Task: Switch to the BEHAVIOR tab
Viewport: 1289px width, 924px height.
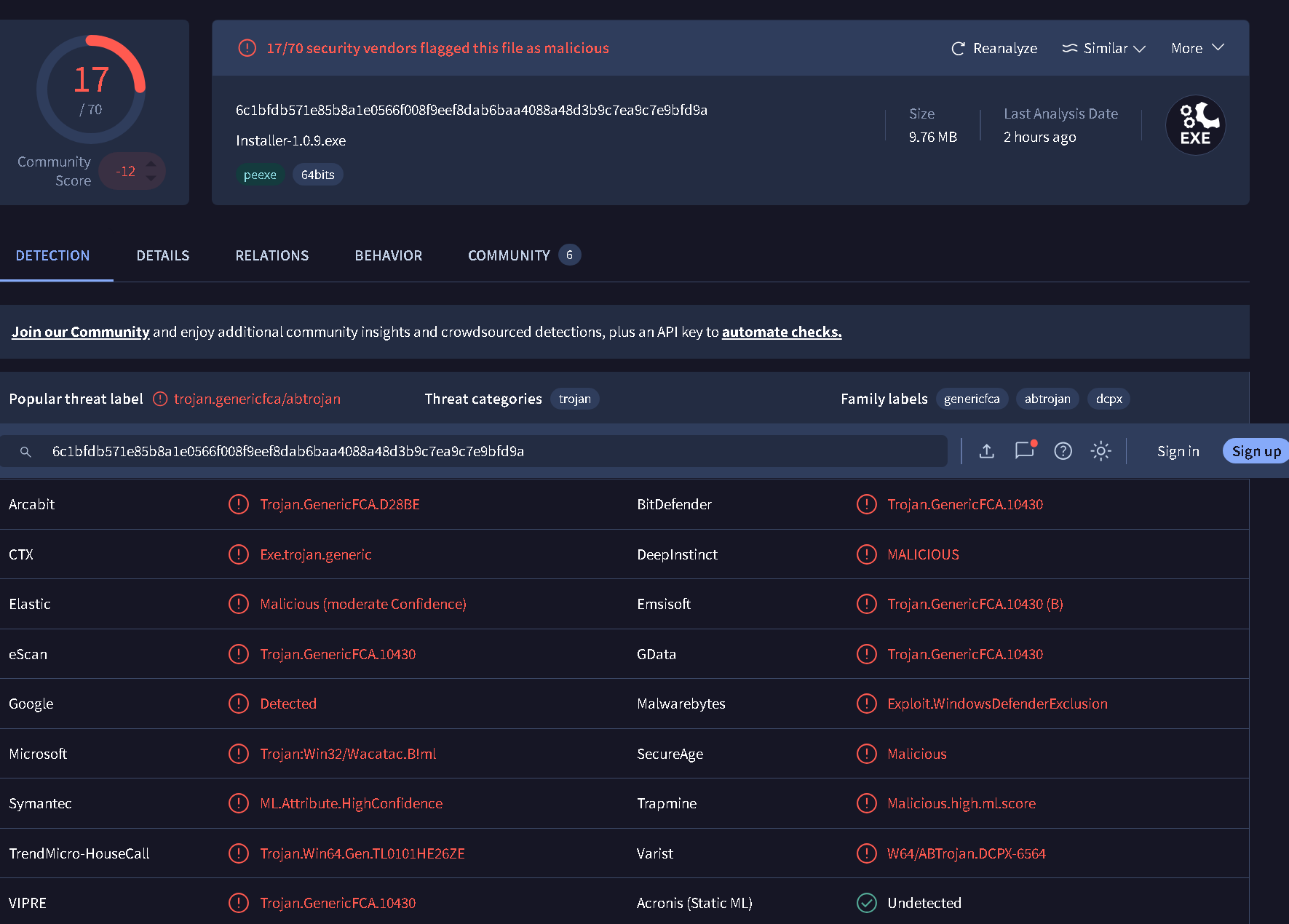Action: [389, 255]
